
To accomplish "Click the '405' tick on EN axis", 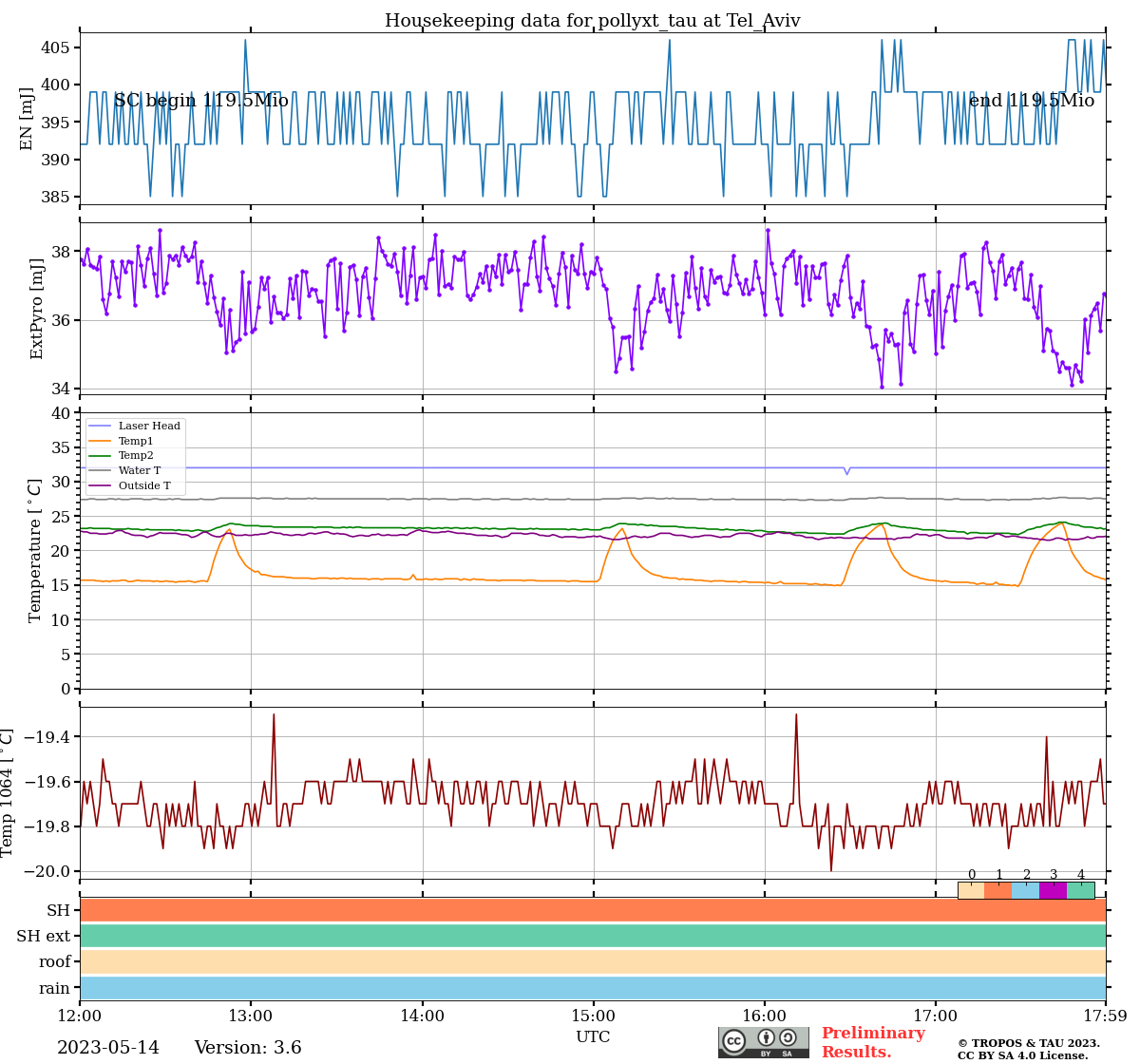I will (57, 47).
